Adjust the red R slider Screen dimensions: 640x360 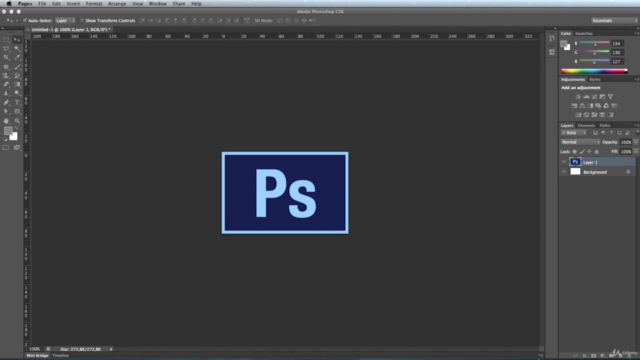[x=594, y=43]
